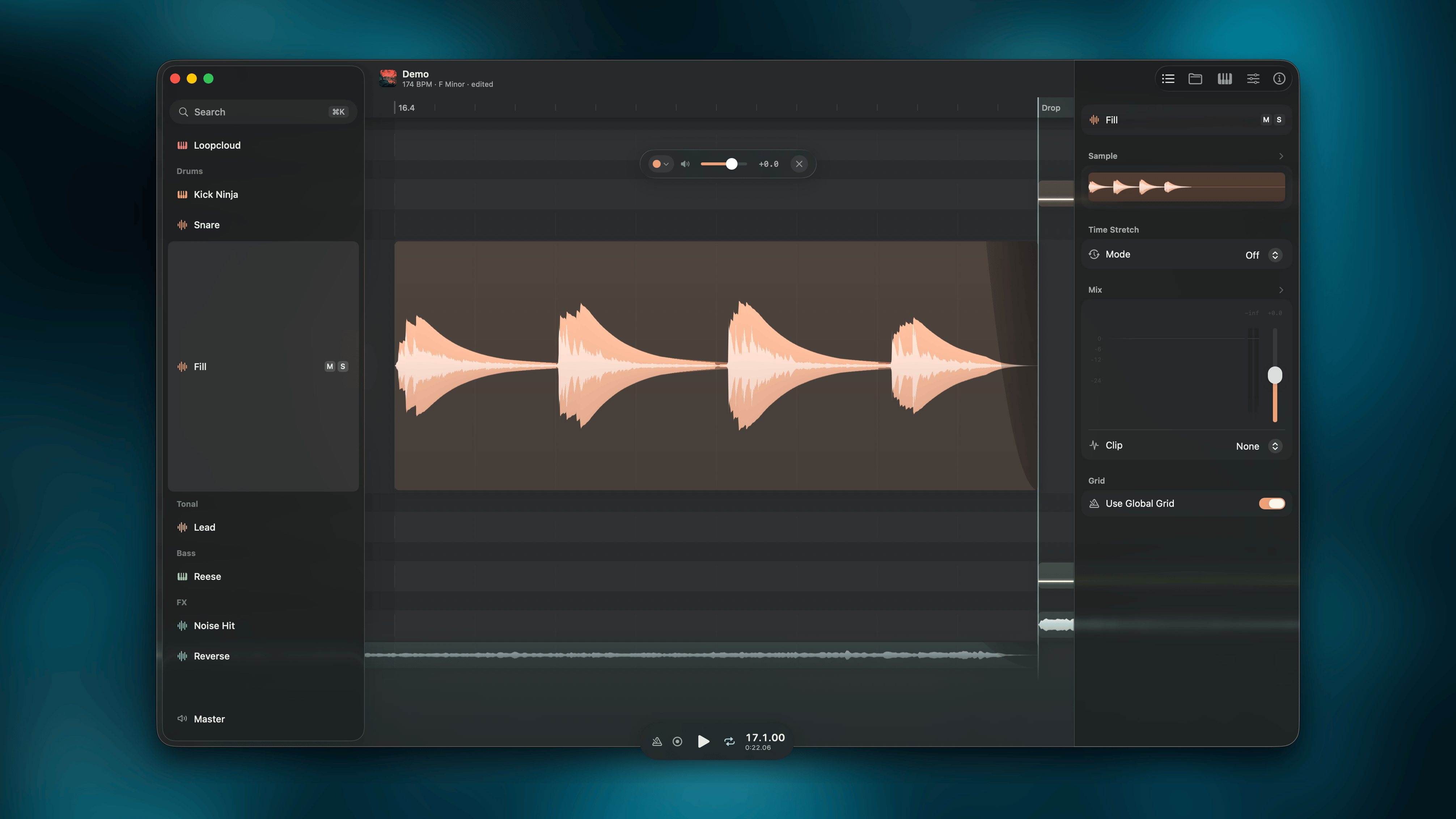Solo the Fill track in sidebar
The width and height of the screenshot is (1456, 819).
pos(343,367)
